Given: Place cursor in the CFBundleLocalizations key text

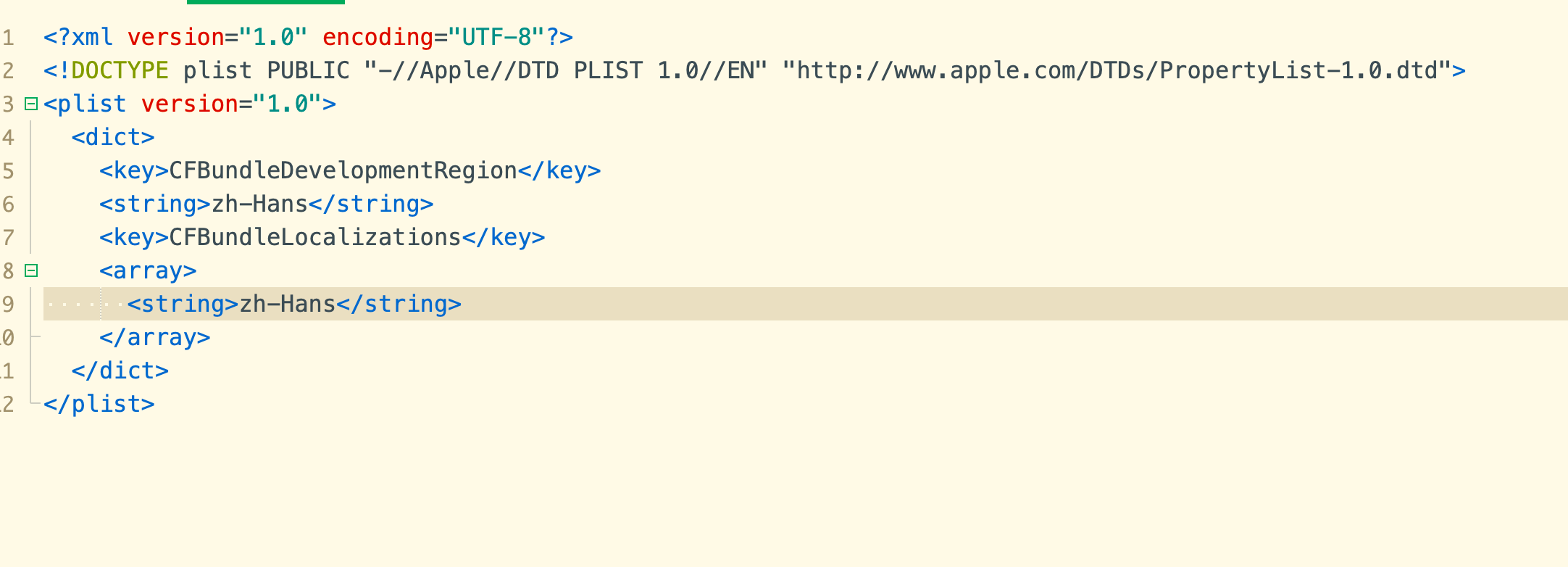Looking at the screenshot, I should (x=315, y=237).
